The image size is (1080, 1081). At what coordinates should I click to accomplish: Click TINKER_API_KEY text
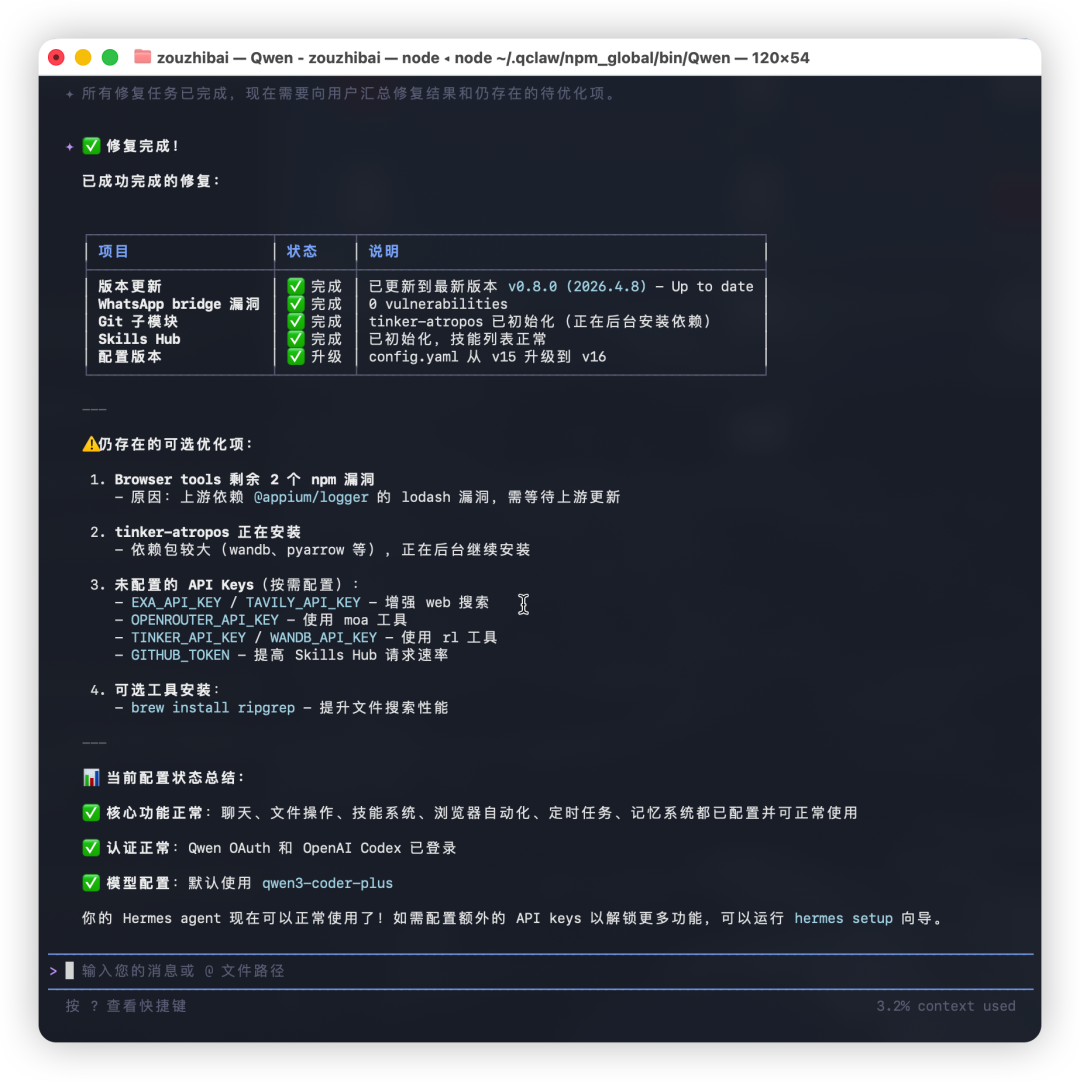(188, 638)
